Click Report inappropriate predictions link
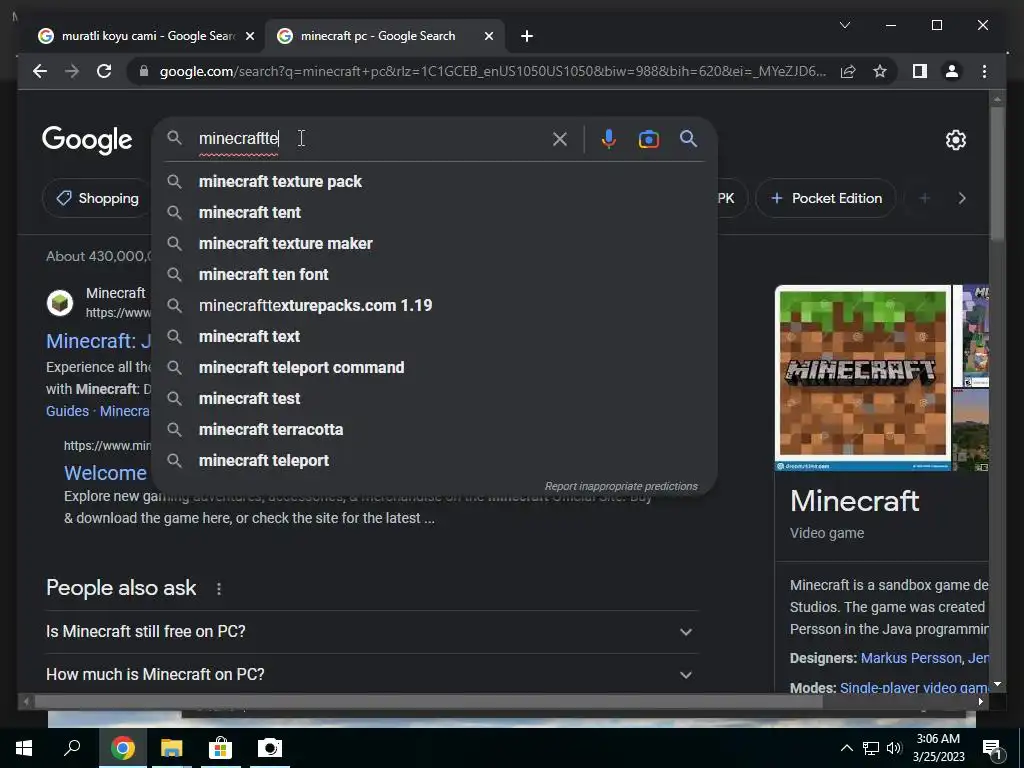This screenshot has width=1024, height=768. (x=621, y=487)
